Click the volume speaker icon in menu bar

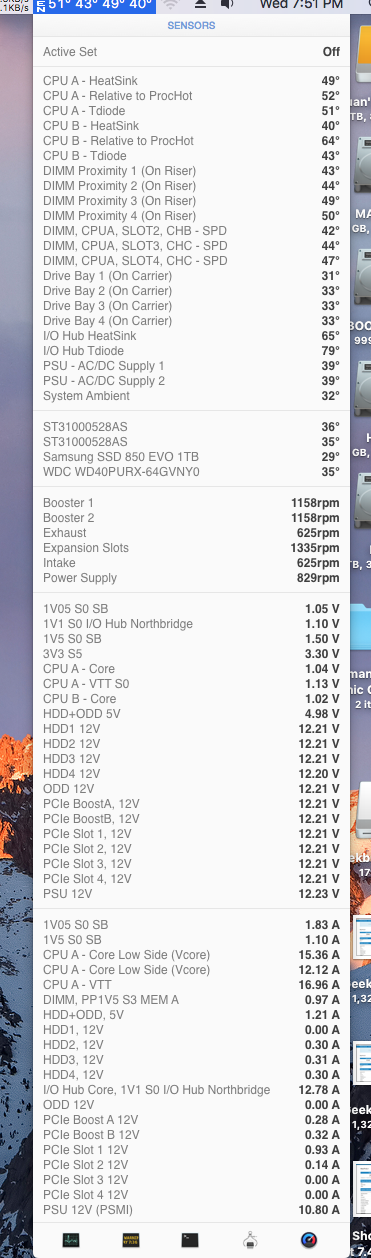(x=227, y=5)
